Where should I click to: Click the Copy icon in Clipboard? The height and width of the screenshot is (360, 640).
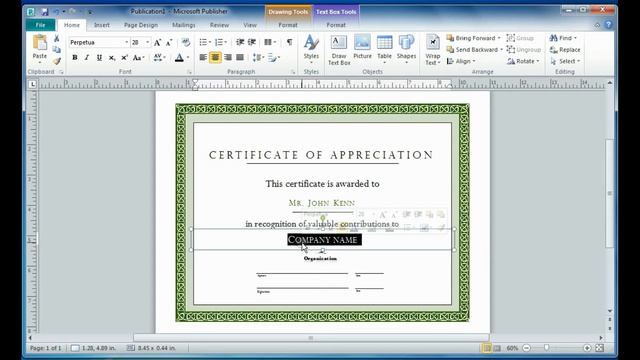[x=57, y=50]
